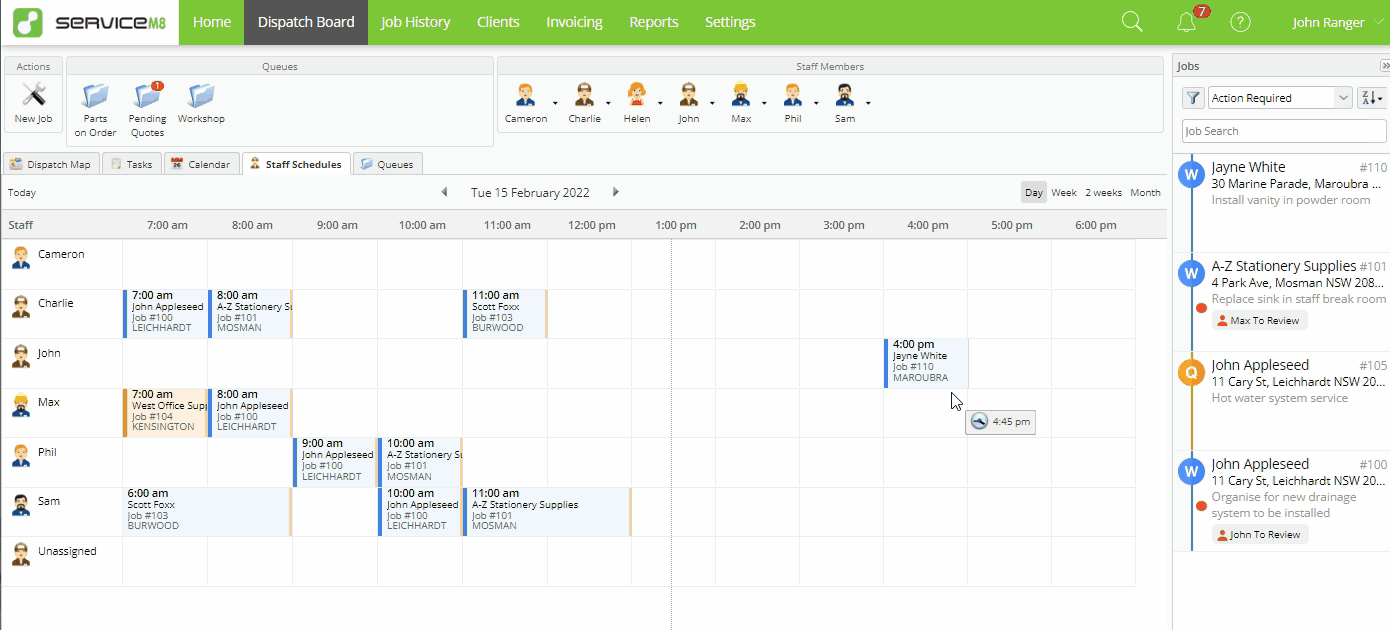Click the jobs filter funnel icon
The image size is (1390, 630).
click(x=1193, y=98)
